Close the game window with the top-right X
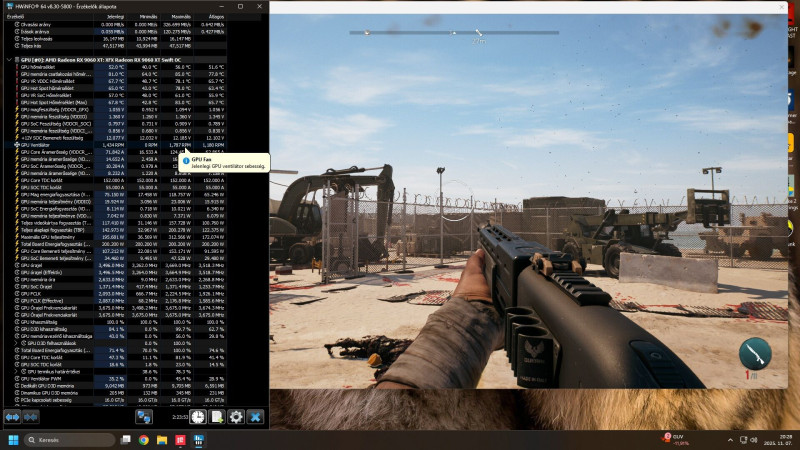The width and height of the screenshot is (800, 450). tap(782, 7)
